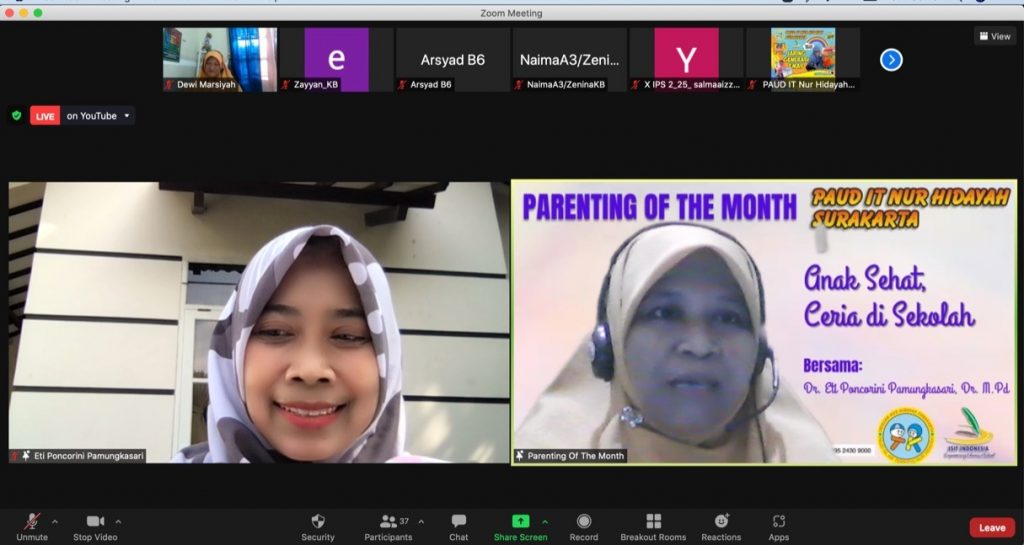The image size is (1024, 545).
Task: Click the green Share Screen button
Action: tap(520, 527)
